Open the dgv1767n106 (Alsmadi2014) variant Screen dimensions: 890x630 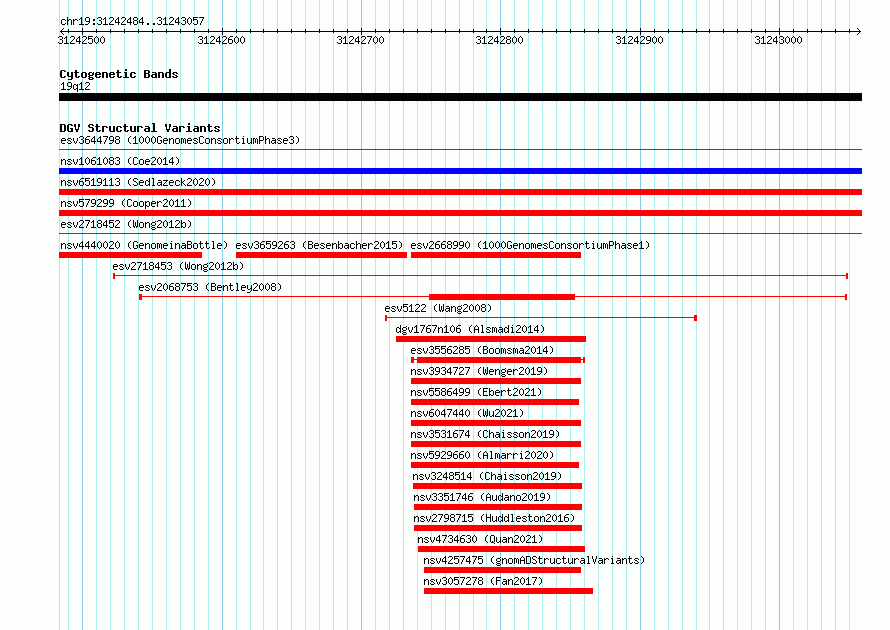pyautogui.click(x=470, y=329)
